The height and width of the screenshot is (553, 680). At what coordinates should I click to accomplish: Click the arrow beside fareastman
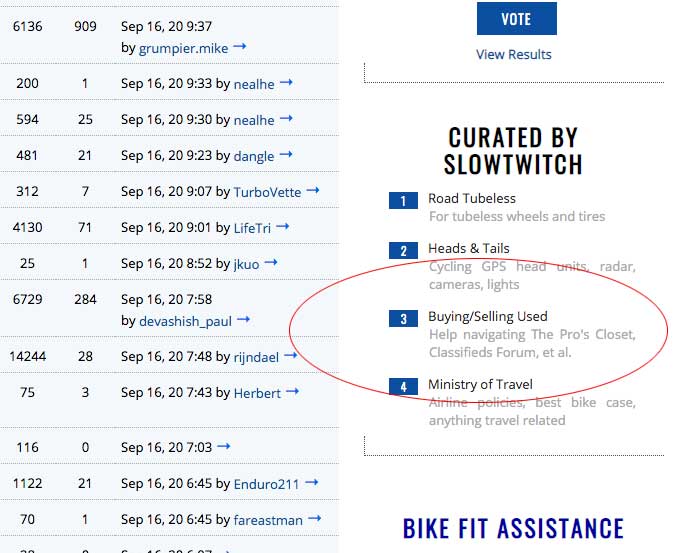pos(314,518)
